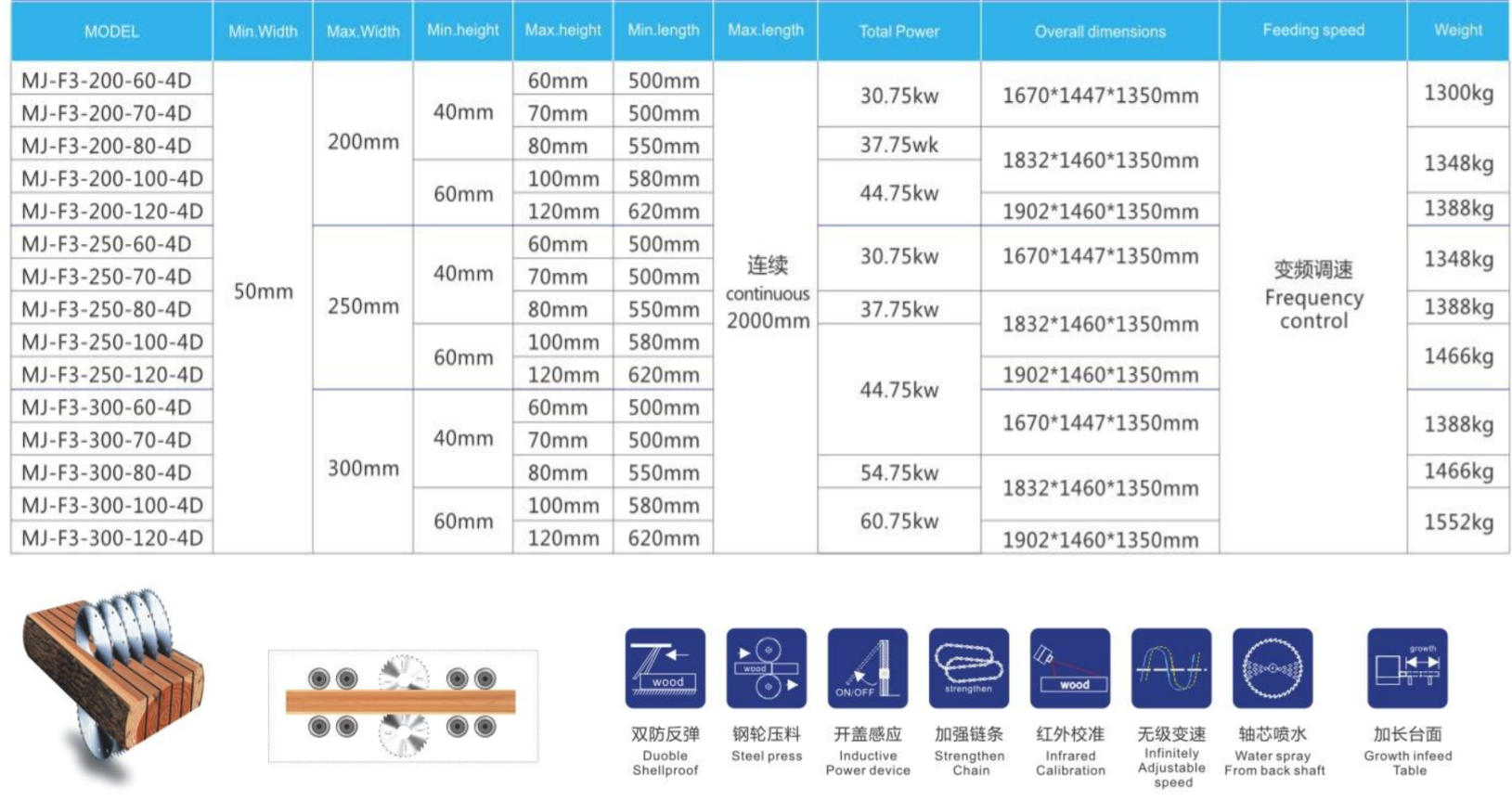Click the Weight column header
The image size is (1512, 801).
(x=1457, y=31)
